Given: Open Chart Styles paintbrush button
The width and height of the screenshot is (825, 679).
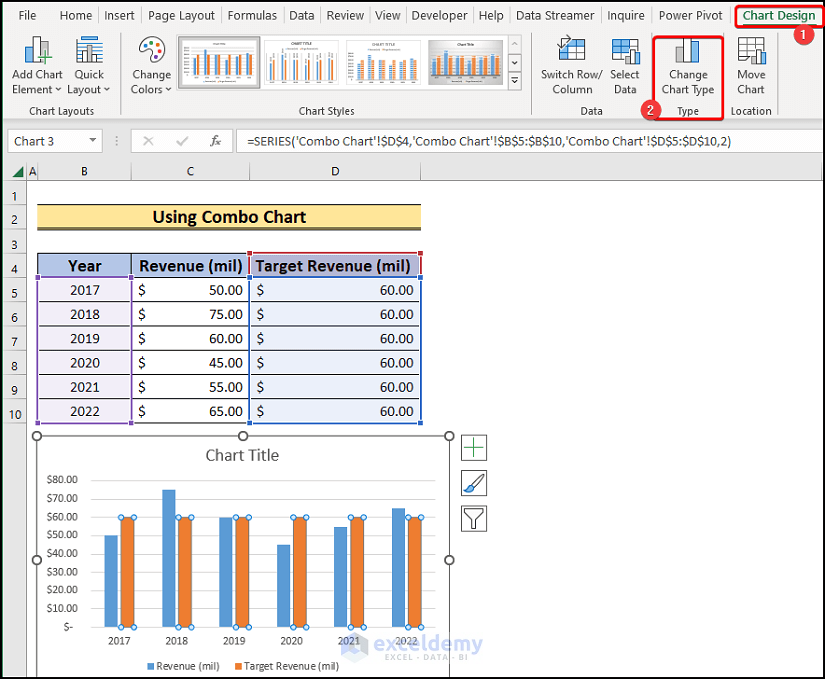Looking at the screenshot, I should 473,483.
